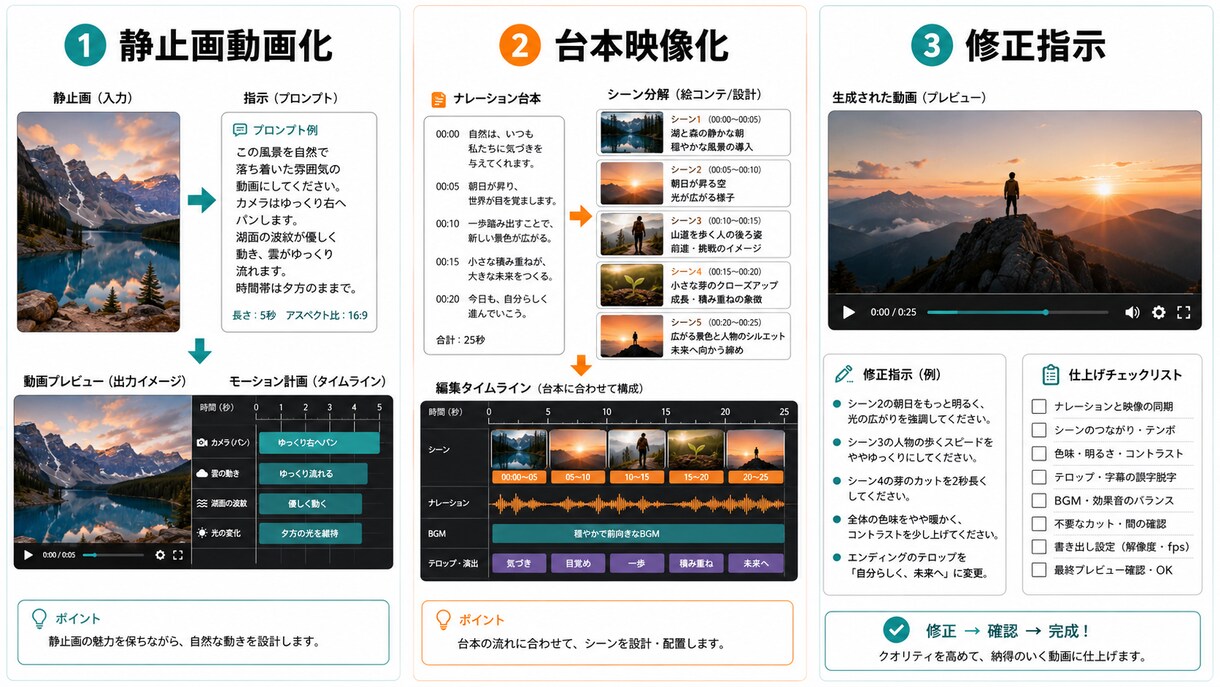Click the checkmark circle icon beside 修正 → 確認 → 完成！

[x=897, y=630]
